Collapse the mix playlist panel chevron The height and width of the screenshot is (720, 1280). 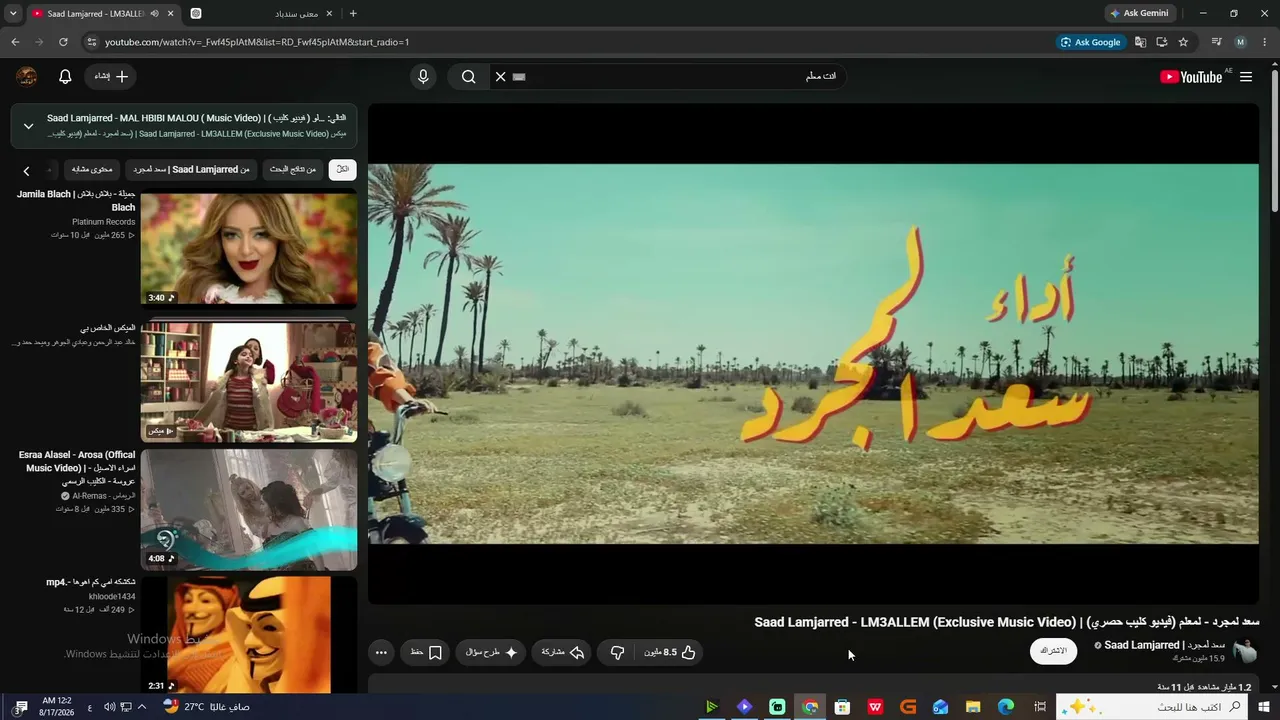[28, 126]
